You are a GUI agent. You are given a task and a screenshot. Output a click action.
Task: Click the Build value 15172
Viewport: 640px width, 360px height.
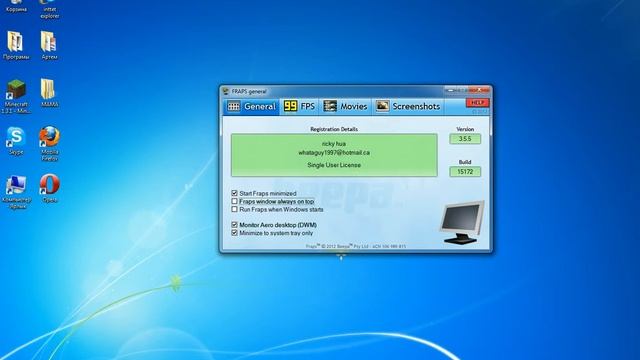[x=465, y=172]
